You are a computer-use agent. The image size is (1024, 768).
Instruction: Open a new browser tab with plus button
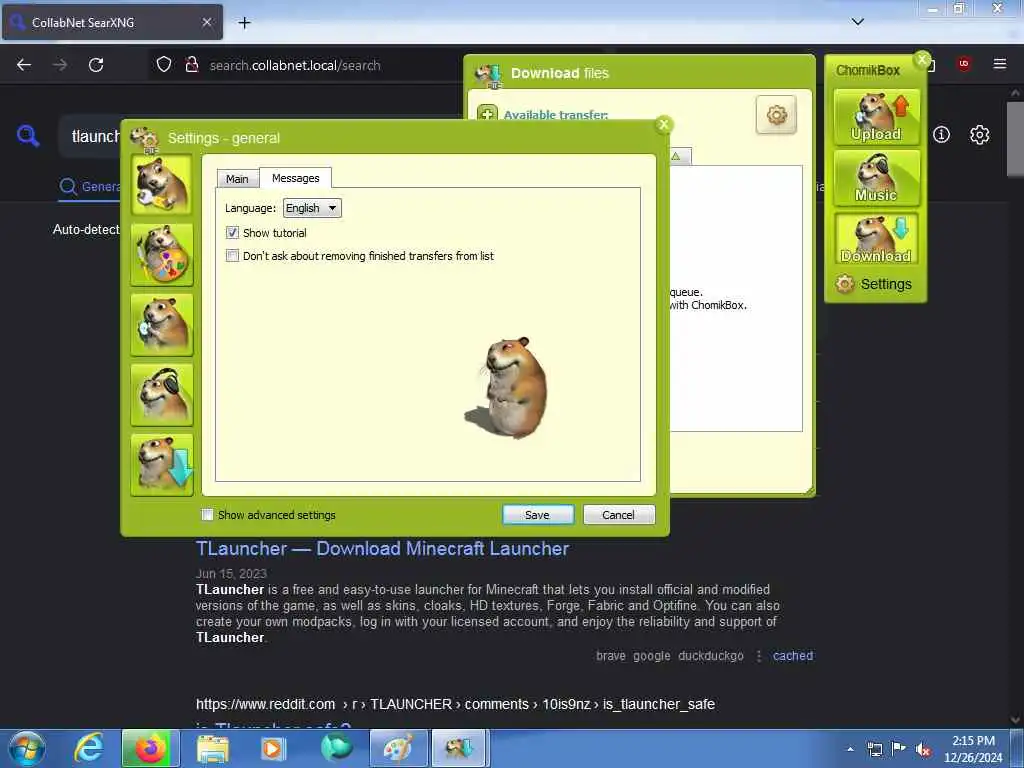point(244,23)
